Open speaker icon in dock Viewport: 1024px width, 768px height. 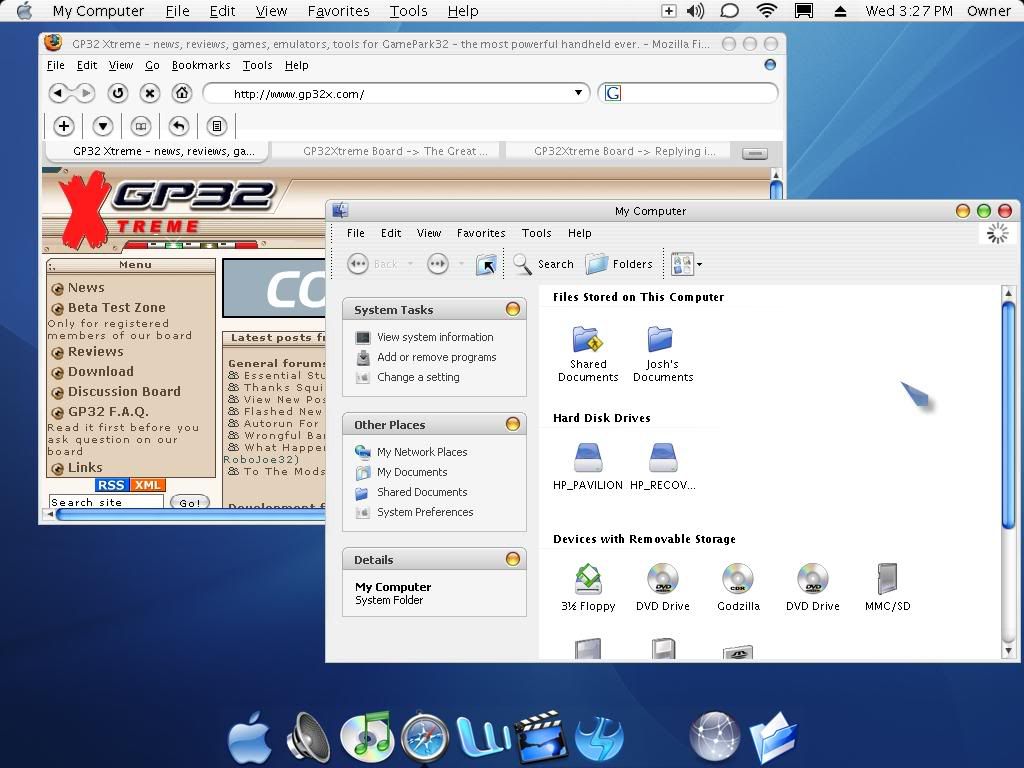[308, 738]
